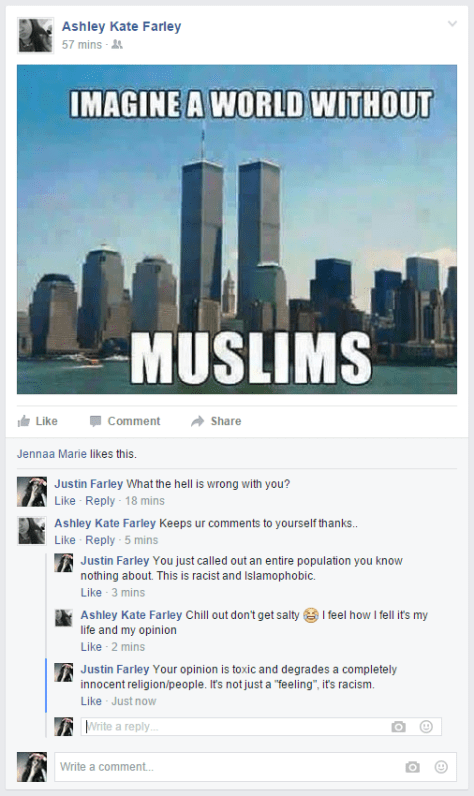Open emoji picker in the reply box

pyautogui.click(x=426, y=726)
